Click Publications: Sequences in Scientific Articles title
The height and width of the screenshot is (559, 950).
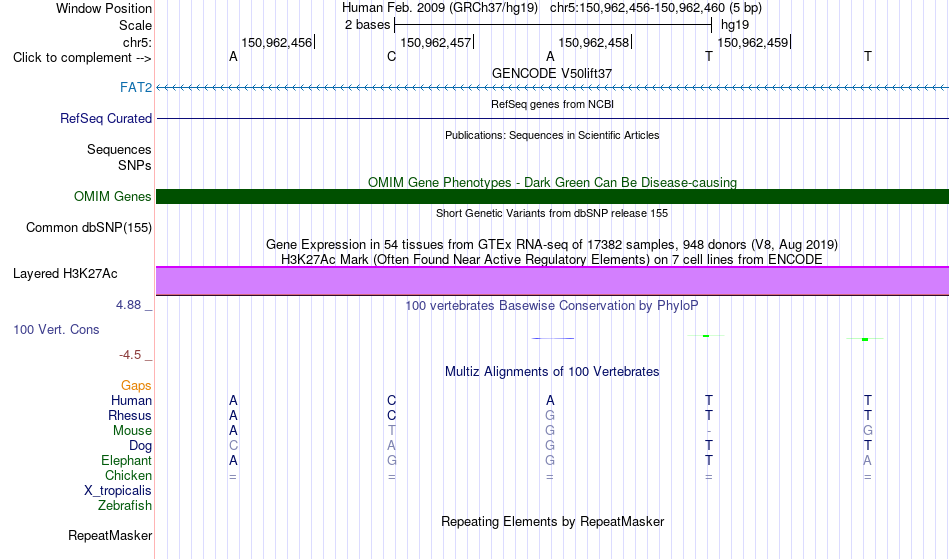coord(552,135)
